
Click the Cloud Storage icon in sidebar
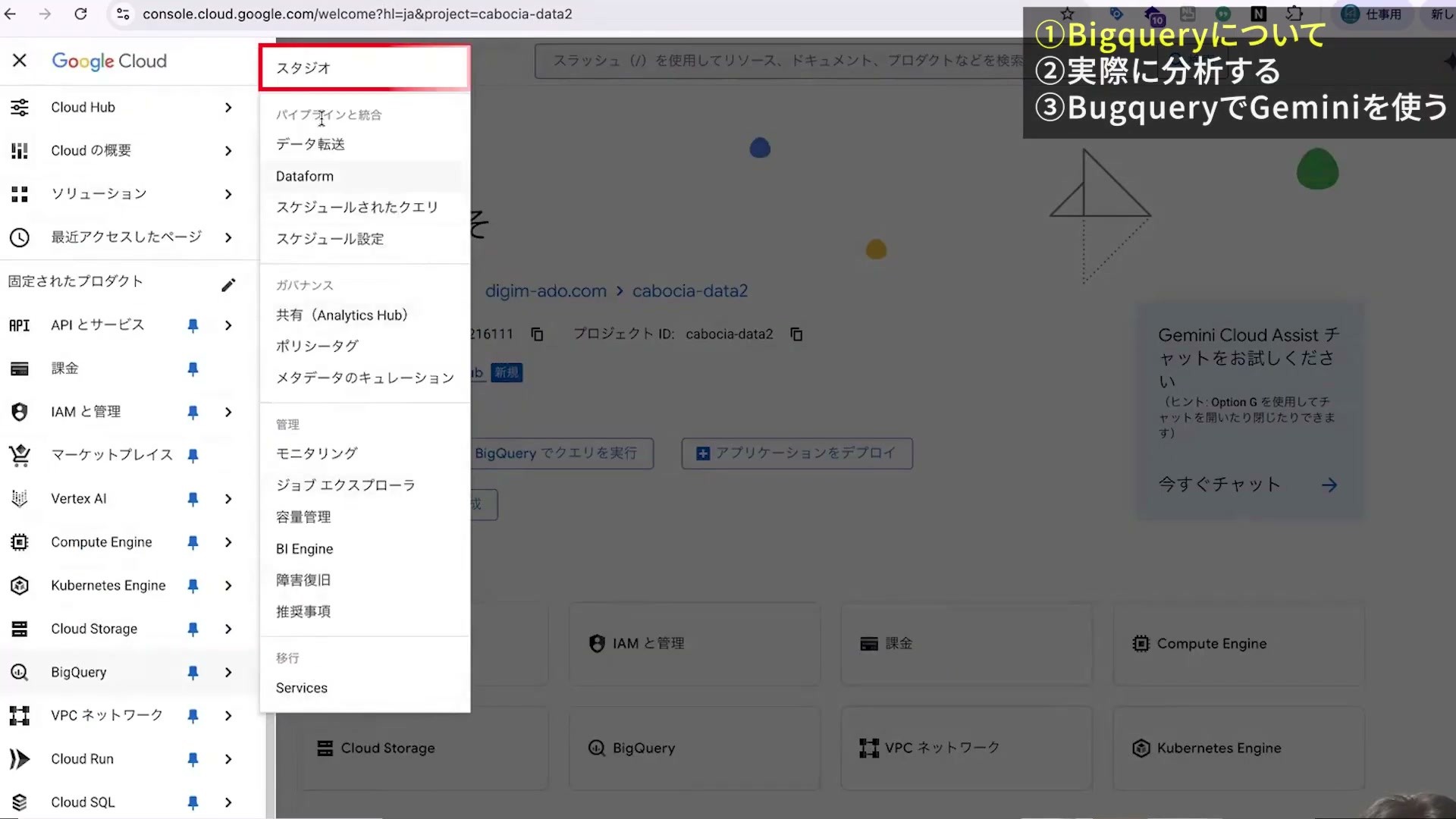[x=20, y=629]
